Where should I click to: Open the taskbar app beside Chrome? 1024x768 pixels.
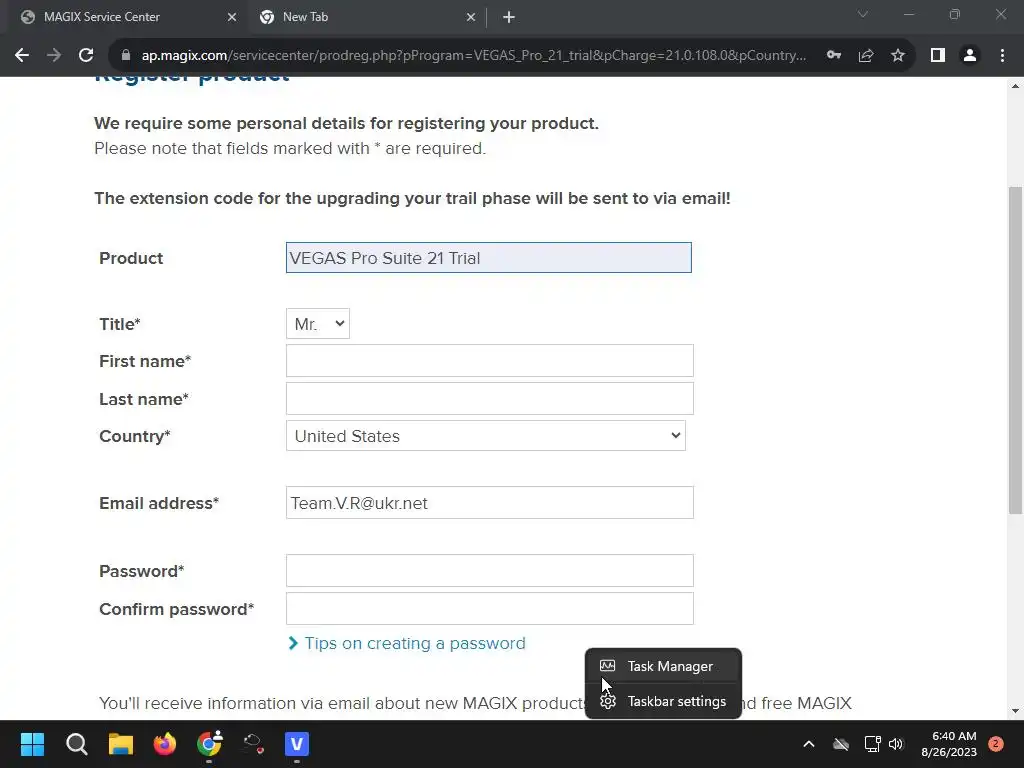coord(253,744)
